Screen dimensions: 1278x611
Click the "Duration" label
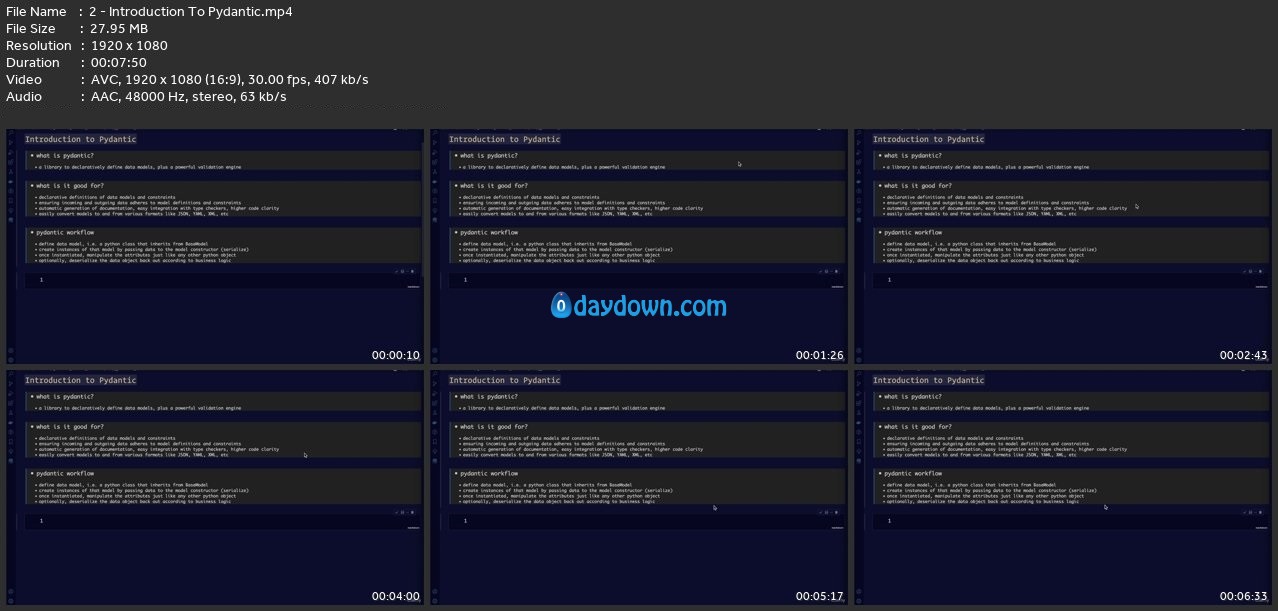(x=33, y=62)
